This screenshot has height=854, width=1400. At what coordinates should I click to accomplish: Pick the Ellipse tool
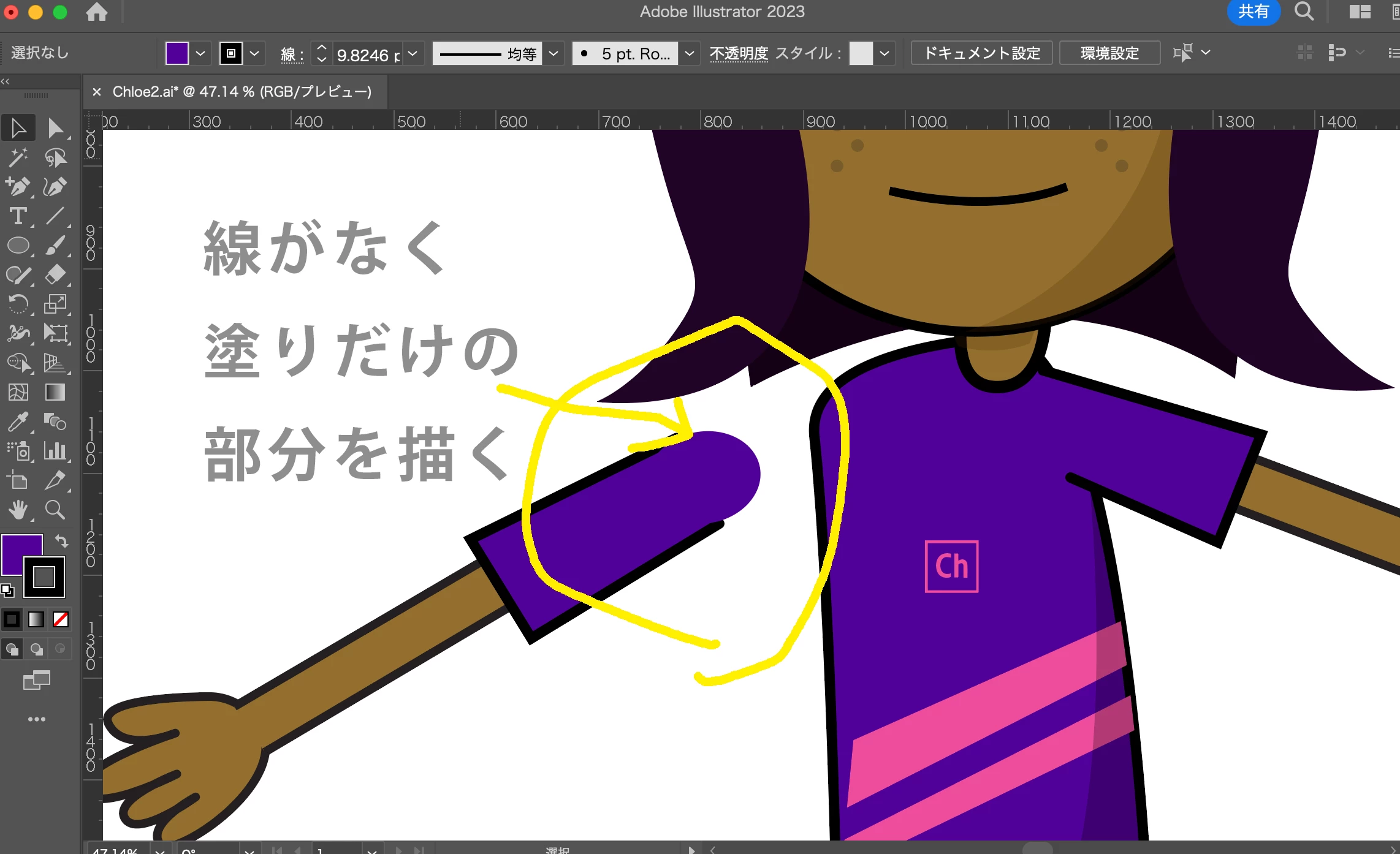[x=18, y=245]
